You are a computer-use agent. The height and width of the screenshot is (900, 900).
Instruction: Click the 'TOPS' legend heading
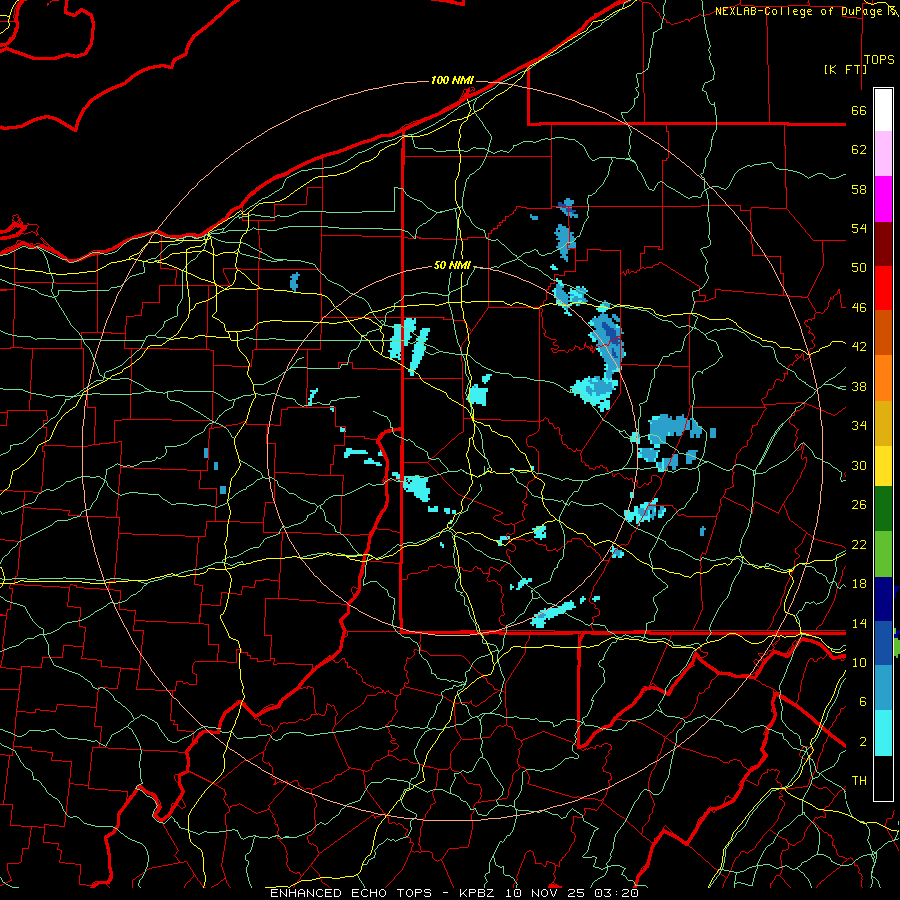[879, 60]
